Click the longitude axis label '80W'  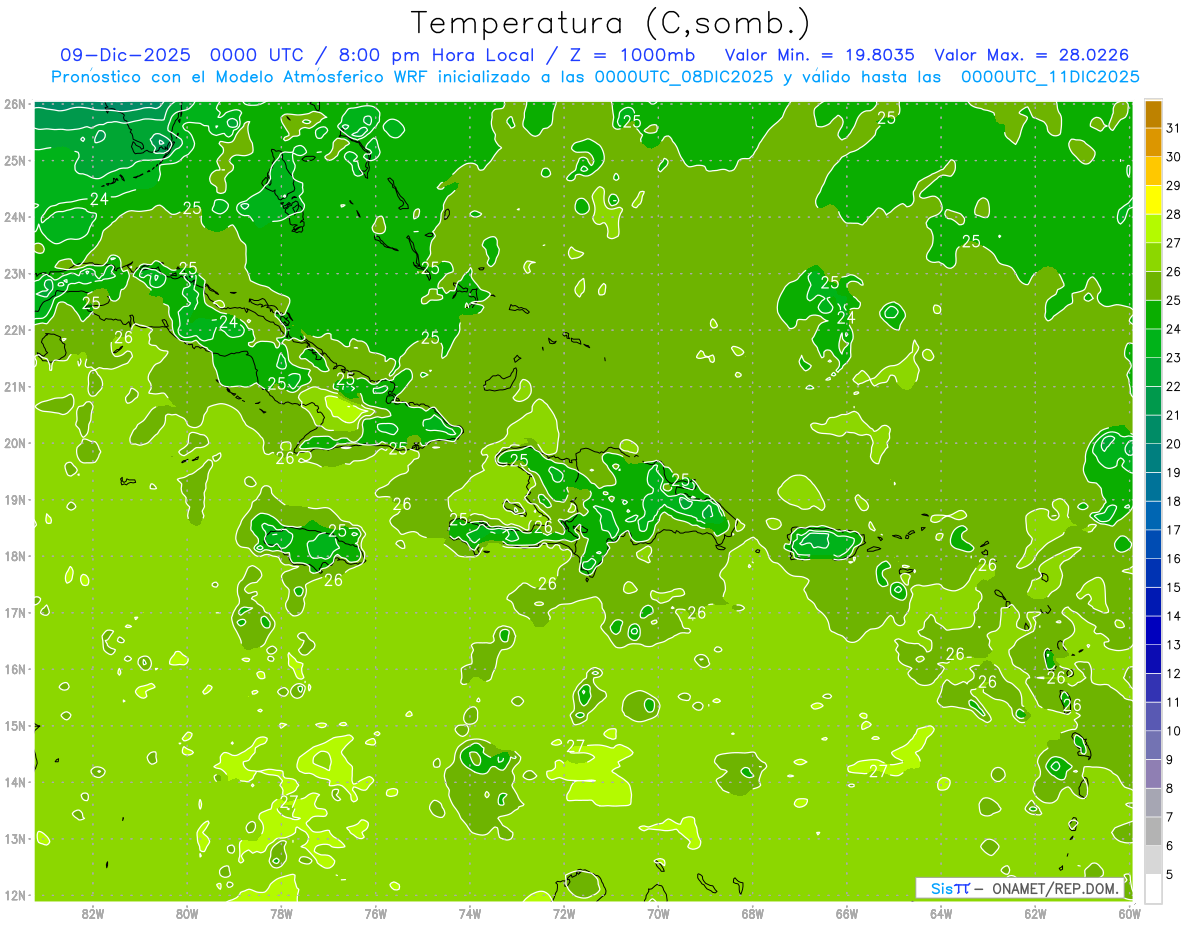[187, 913]
